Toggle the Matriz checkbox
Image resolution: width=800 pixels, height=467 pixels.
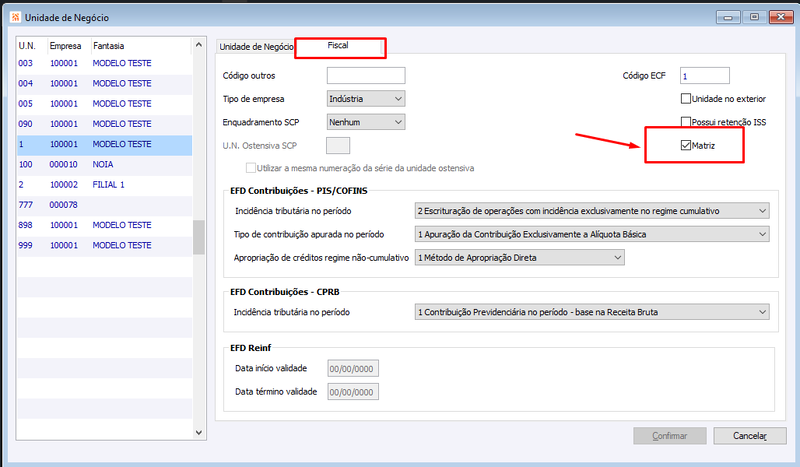click(686, 145)
